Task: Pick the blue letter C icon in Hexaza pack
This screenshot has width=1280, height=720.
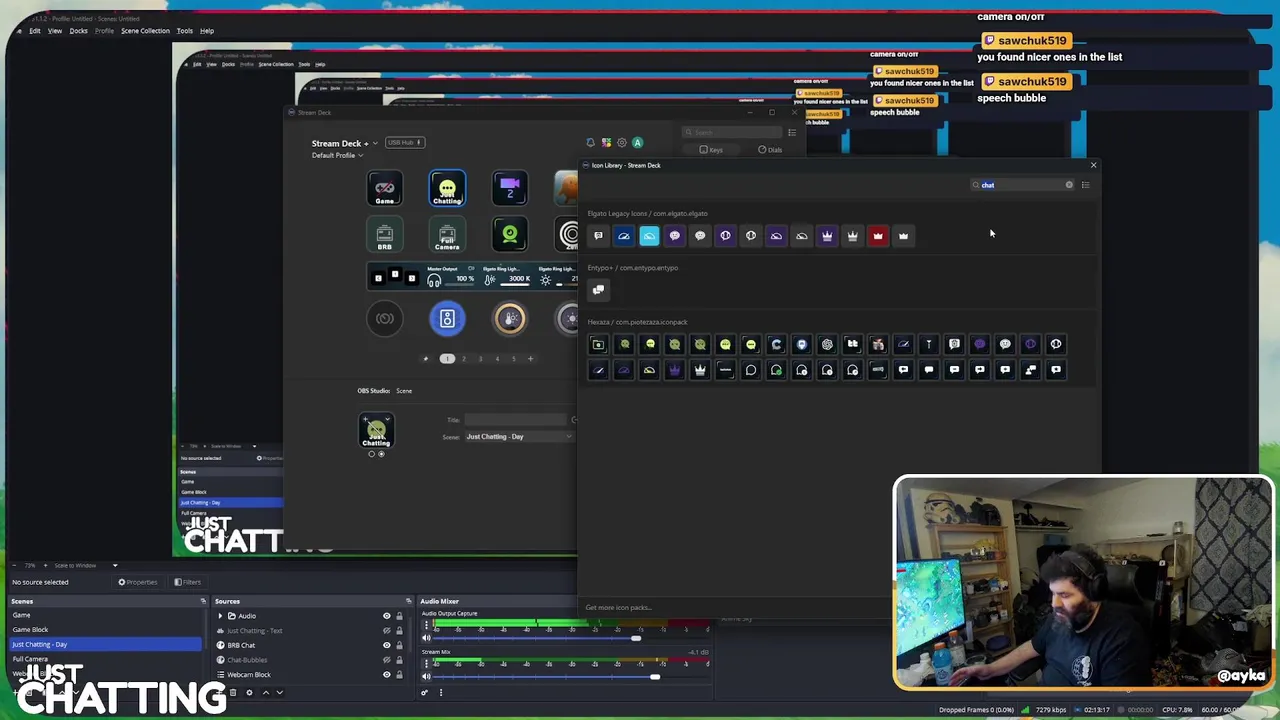Action: 776,344
